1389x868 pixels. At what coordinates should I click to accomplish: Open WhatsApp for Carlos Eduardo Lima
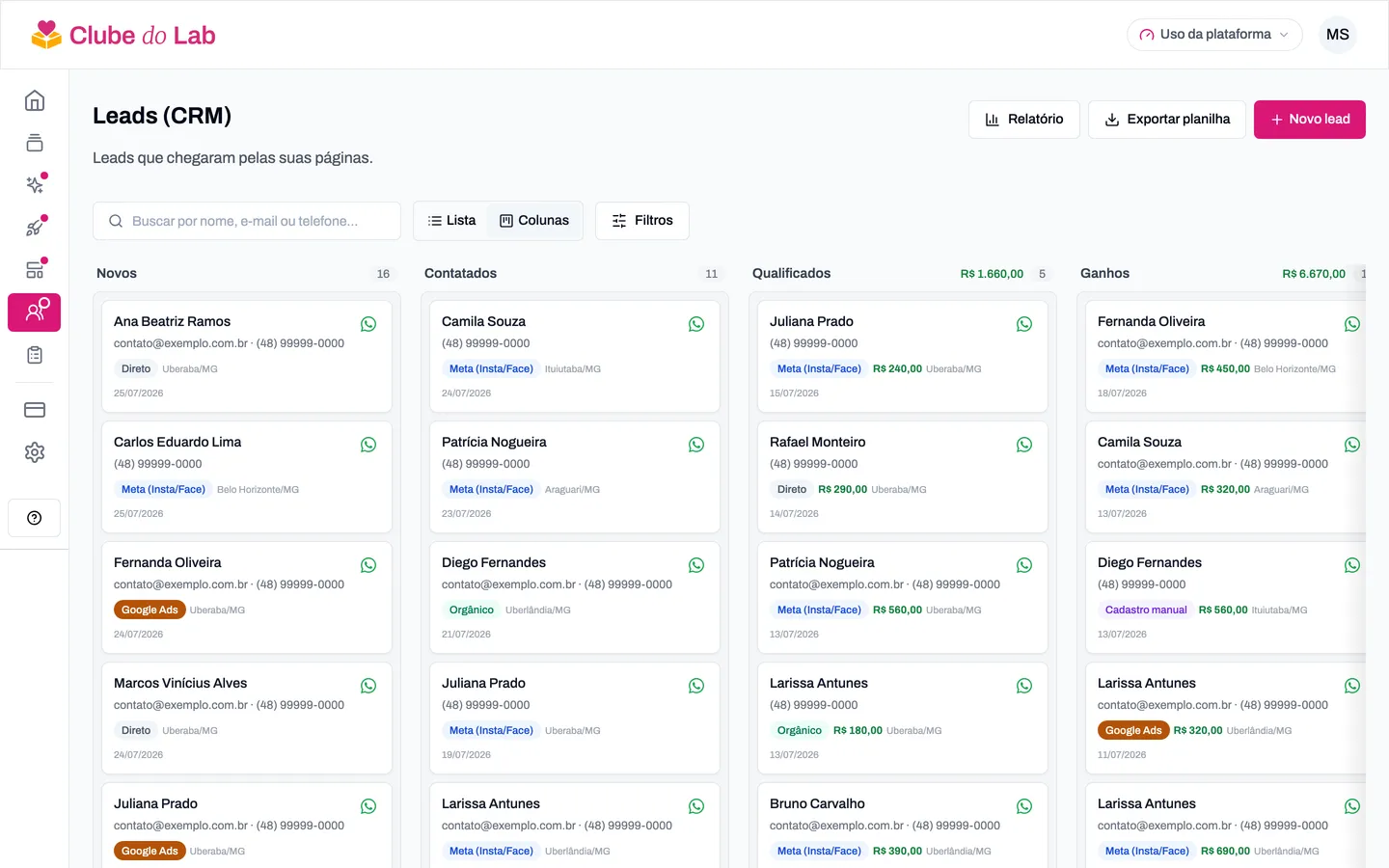pos(368,445)
